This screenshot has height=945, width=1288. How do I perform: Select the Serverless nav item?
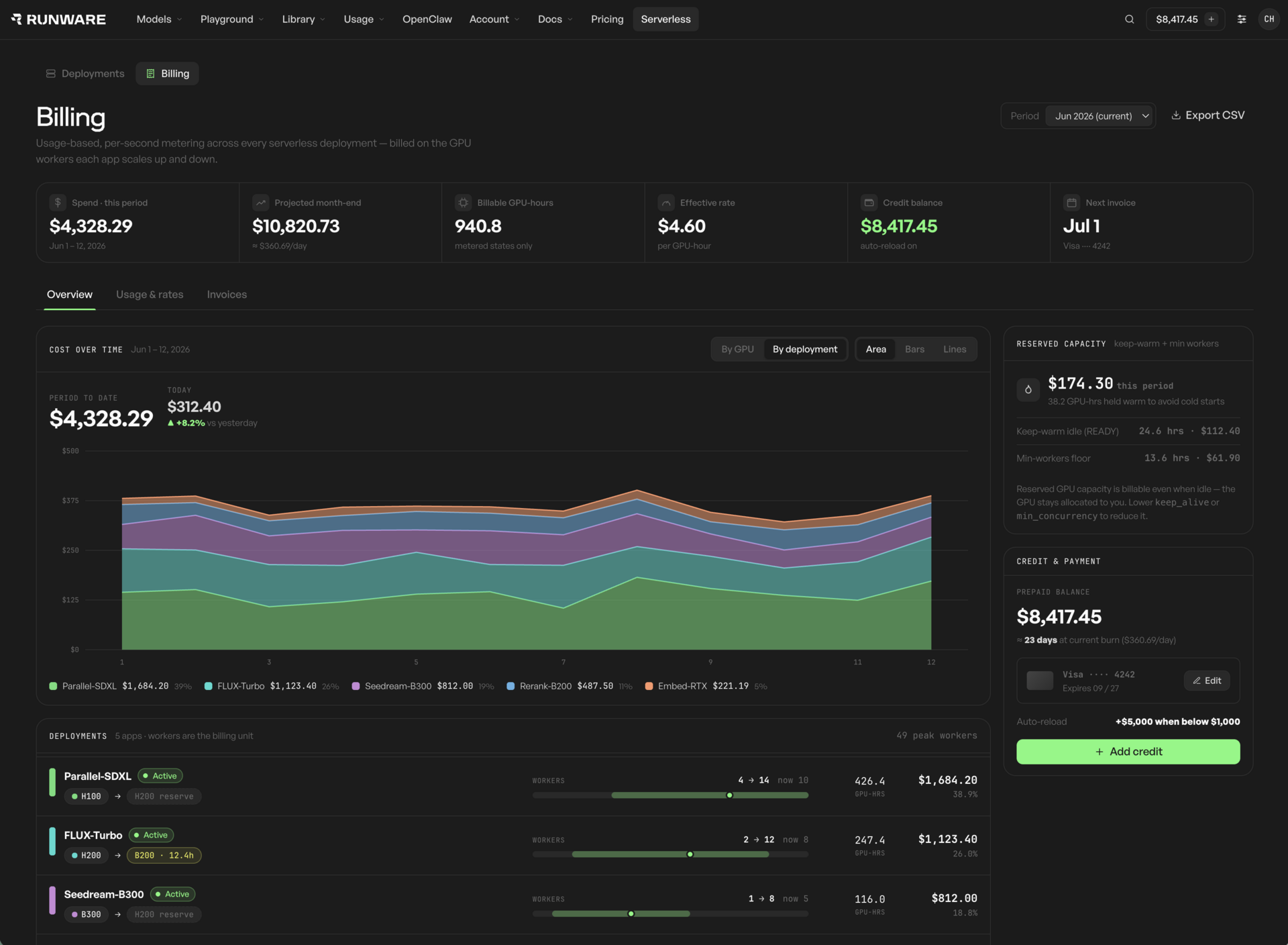pyautogui.click(x=665, y=19)
